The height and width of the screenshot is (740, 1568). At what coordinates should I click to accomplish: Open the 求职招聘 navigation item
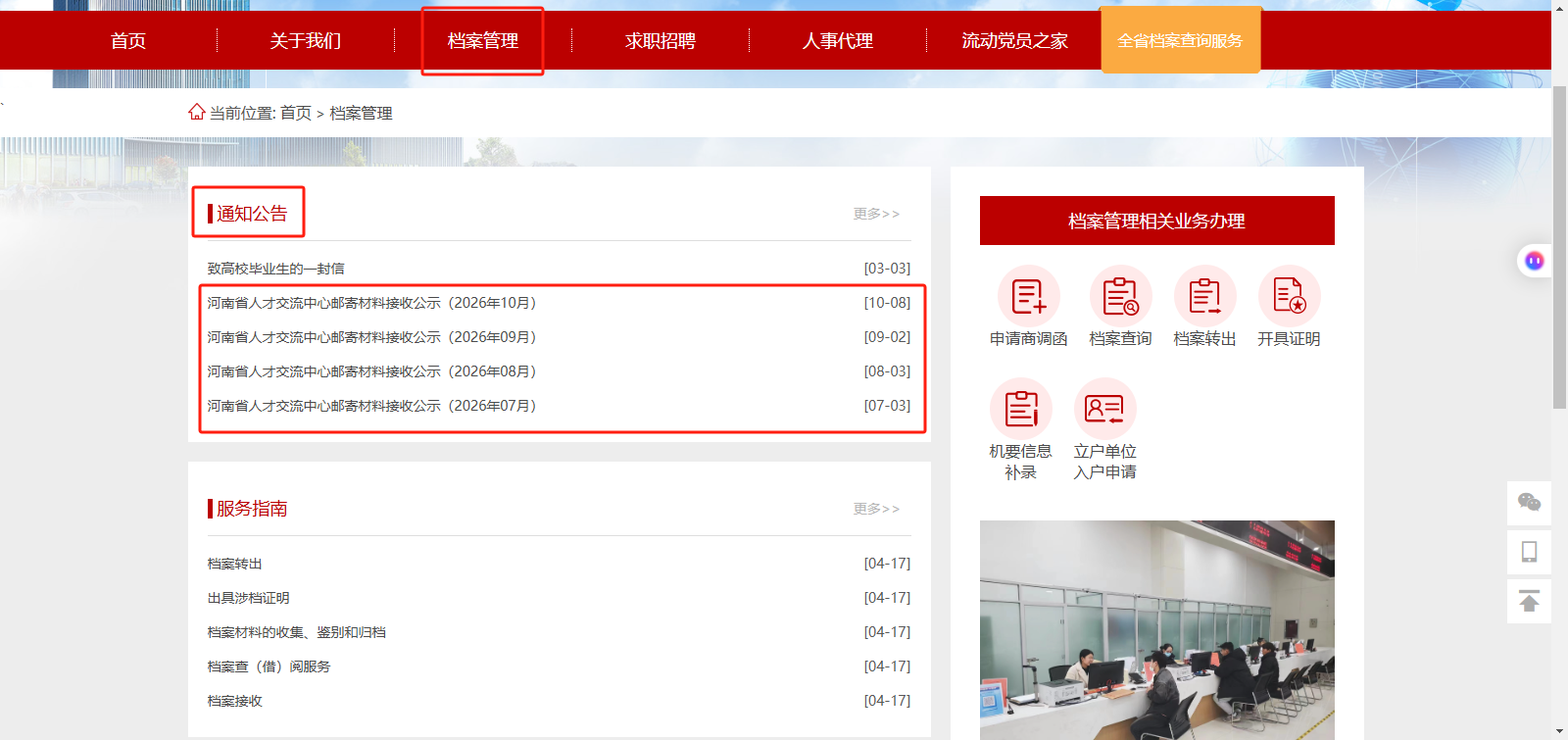tap(661, 41)
